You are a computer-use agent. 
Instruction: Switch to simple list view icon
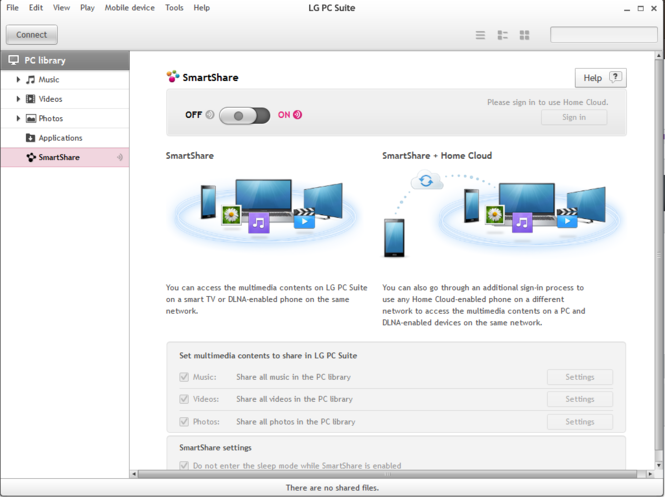(480, 35)
